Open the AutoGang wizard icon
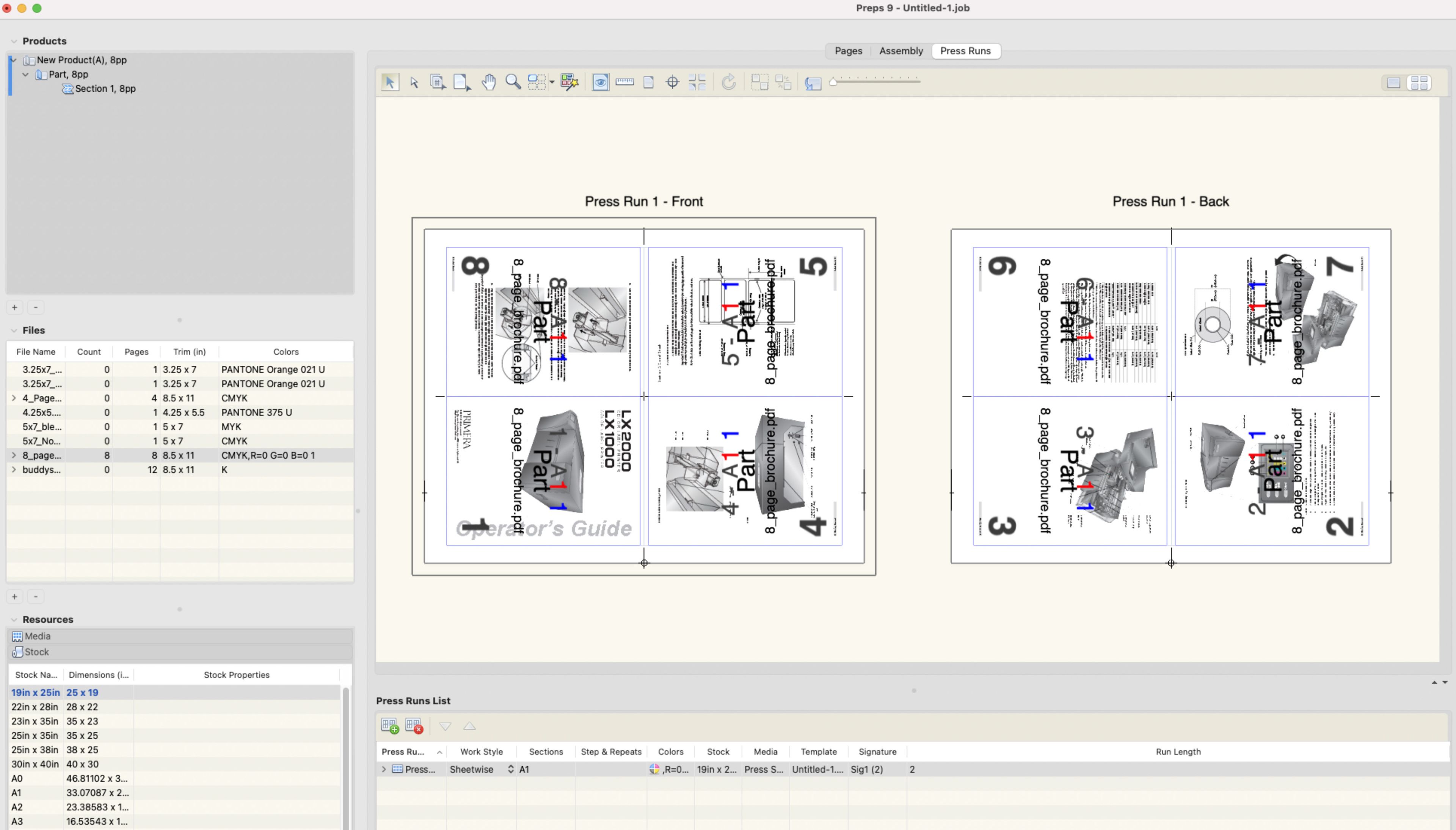The width and height of the screenshot is (1456, 830). 569,82
